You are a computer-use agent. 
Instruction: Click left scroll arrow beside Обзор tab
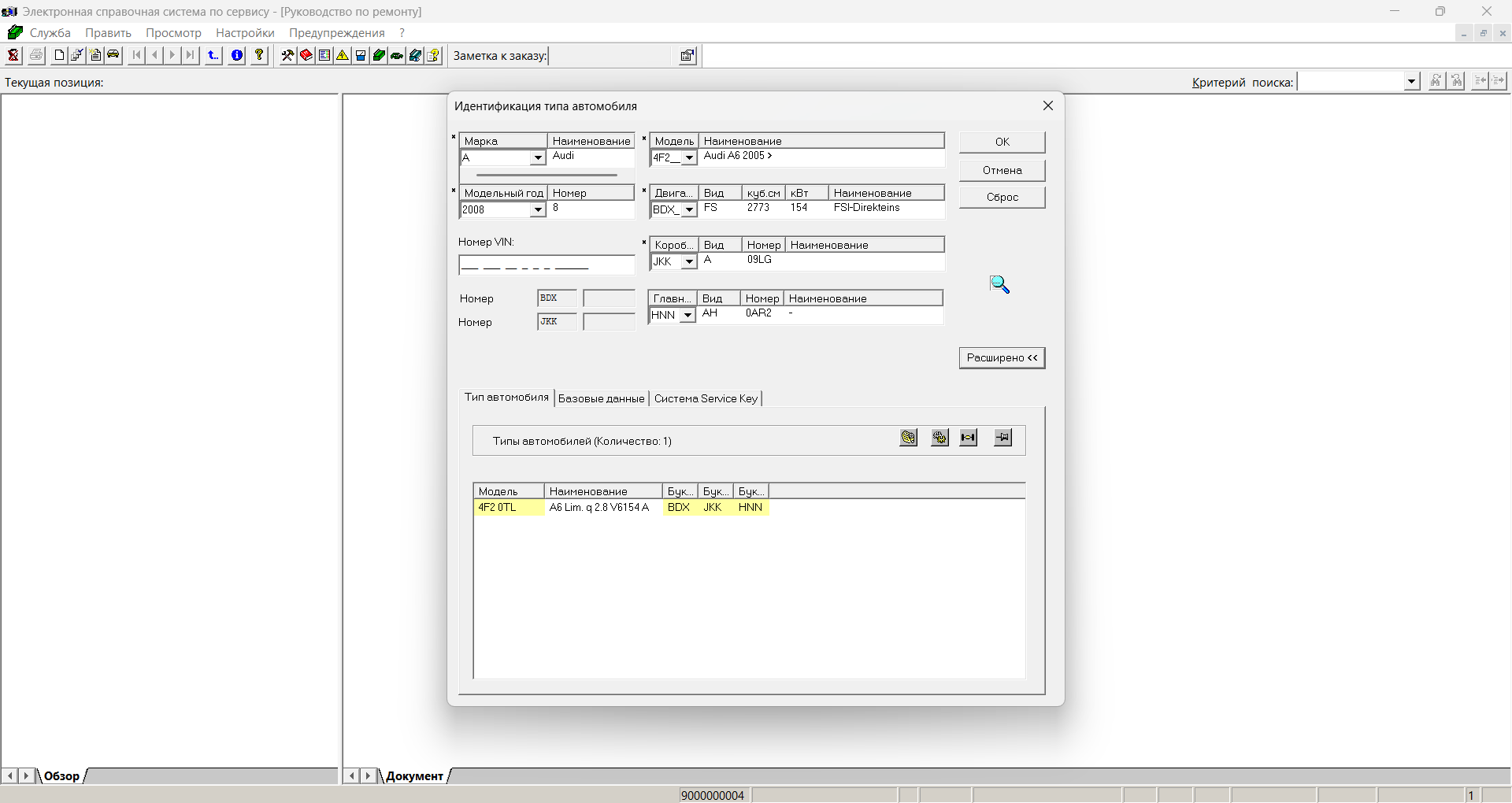click(x=10, y=776)
